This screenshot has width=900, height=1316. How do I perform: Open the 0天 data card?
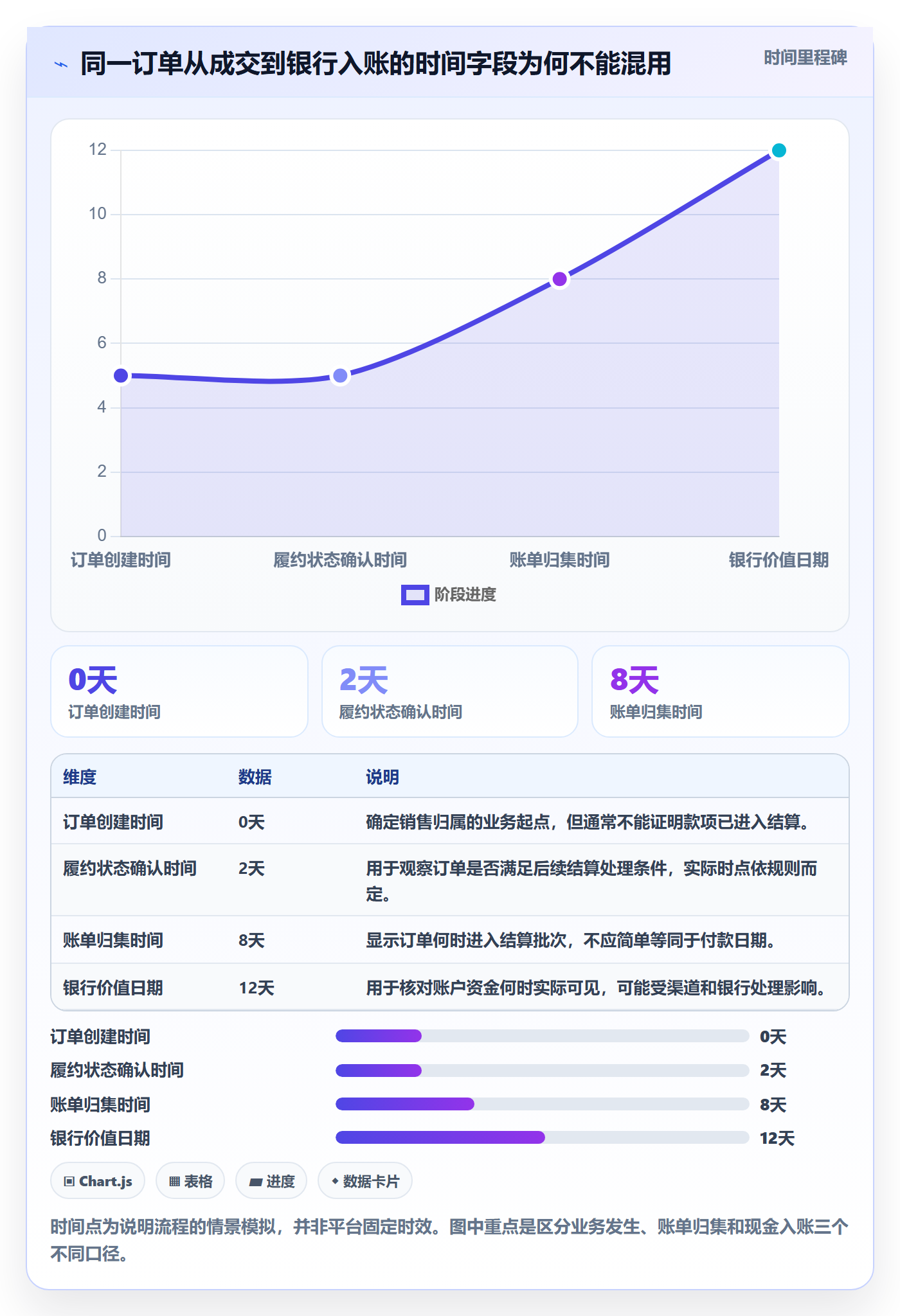179,691
